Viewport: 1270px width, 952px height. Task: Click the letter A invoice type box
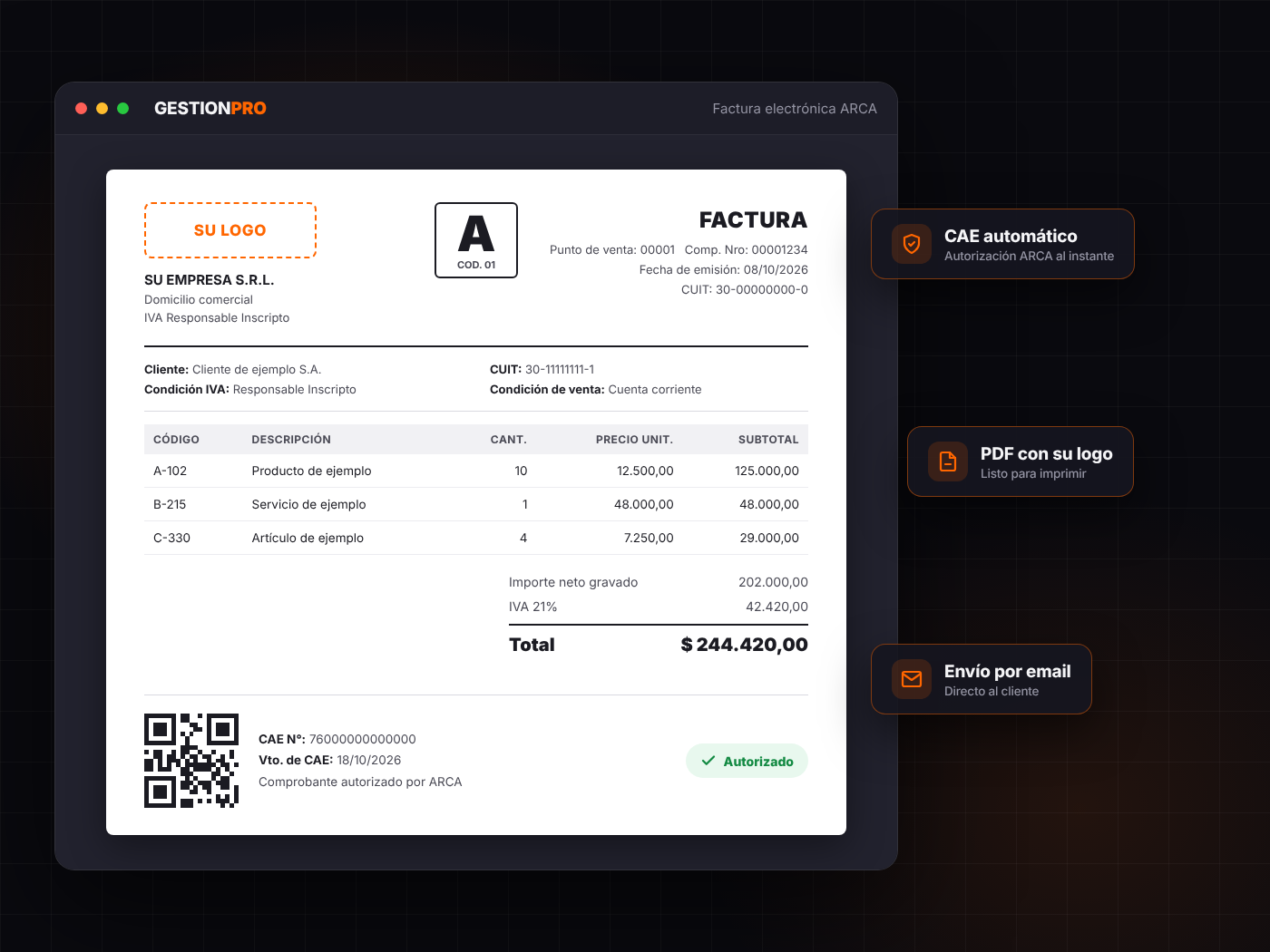[476, 240]
